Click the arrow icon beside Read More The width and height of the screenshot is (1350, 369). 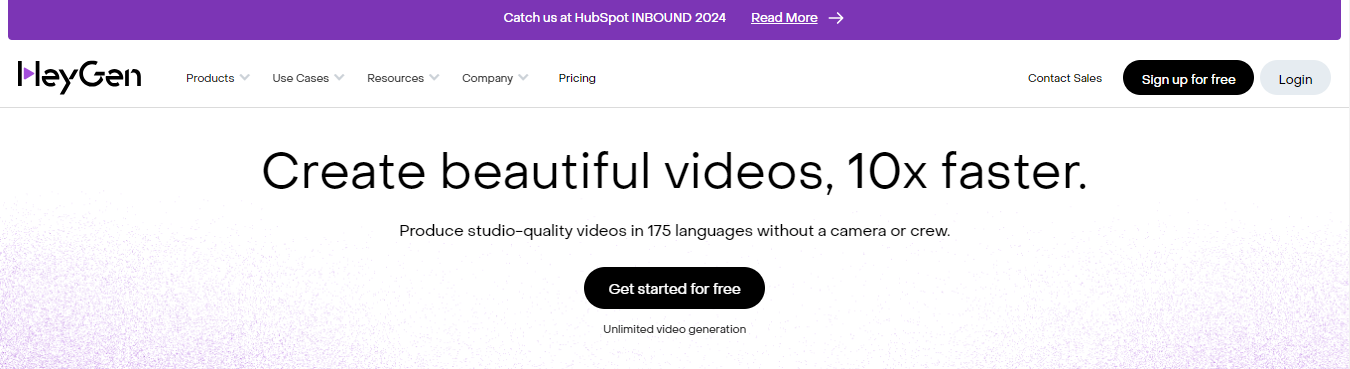[836, 18]
